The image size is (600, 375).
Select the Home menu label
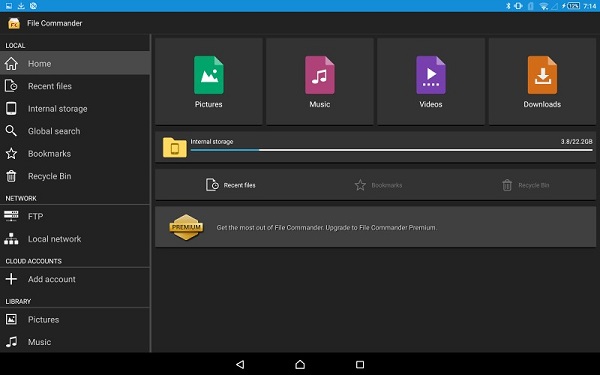[39, 64]
